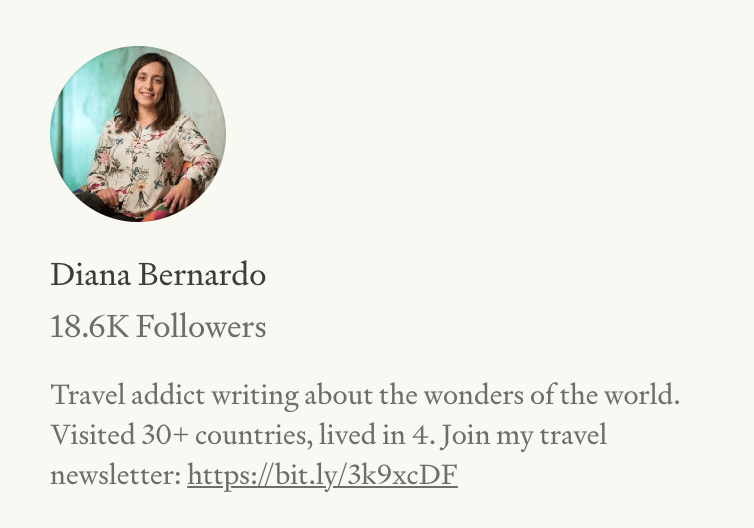754x528 pixels.
Task: Click the word "Followers"
Action: 201,326
